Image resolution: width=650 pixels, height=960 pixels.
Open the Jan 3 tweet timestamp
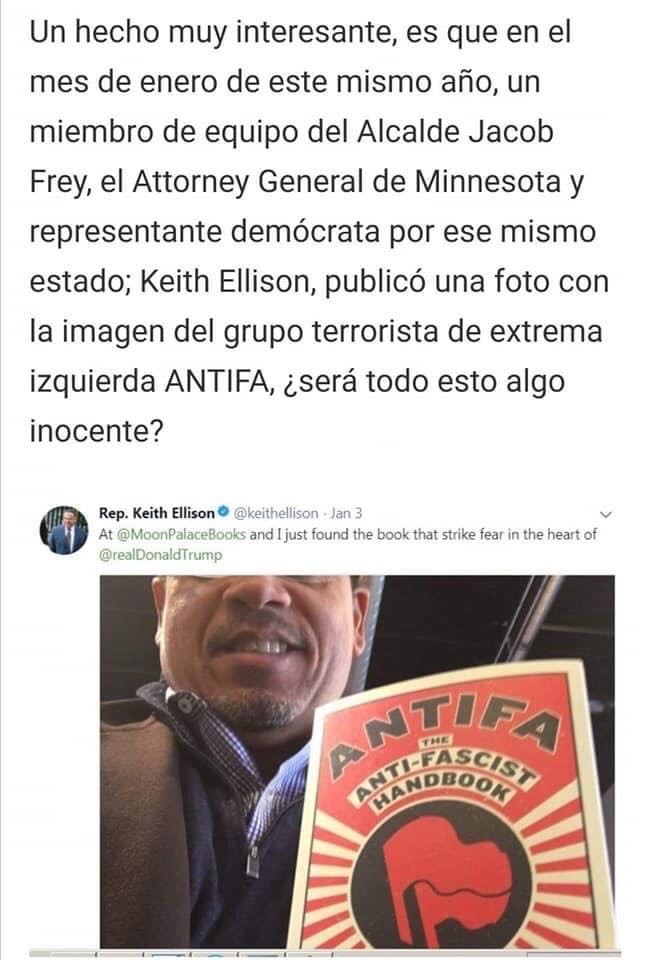[346, 513]
